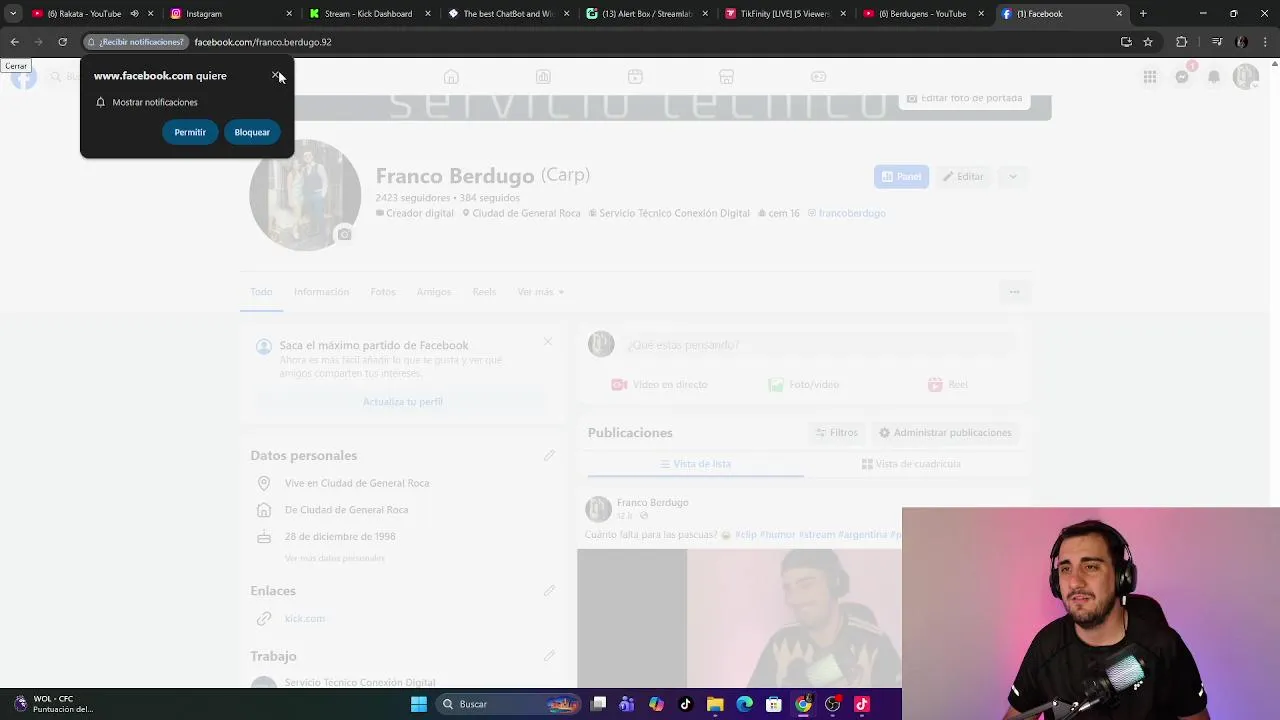Click the facebook.com address bar URL

click(x=263, y=42)
